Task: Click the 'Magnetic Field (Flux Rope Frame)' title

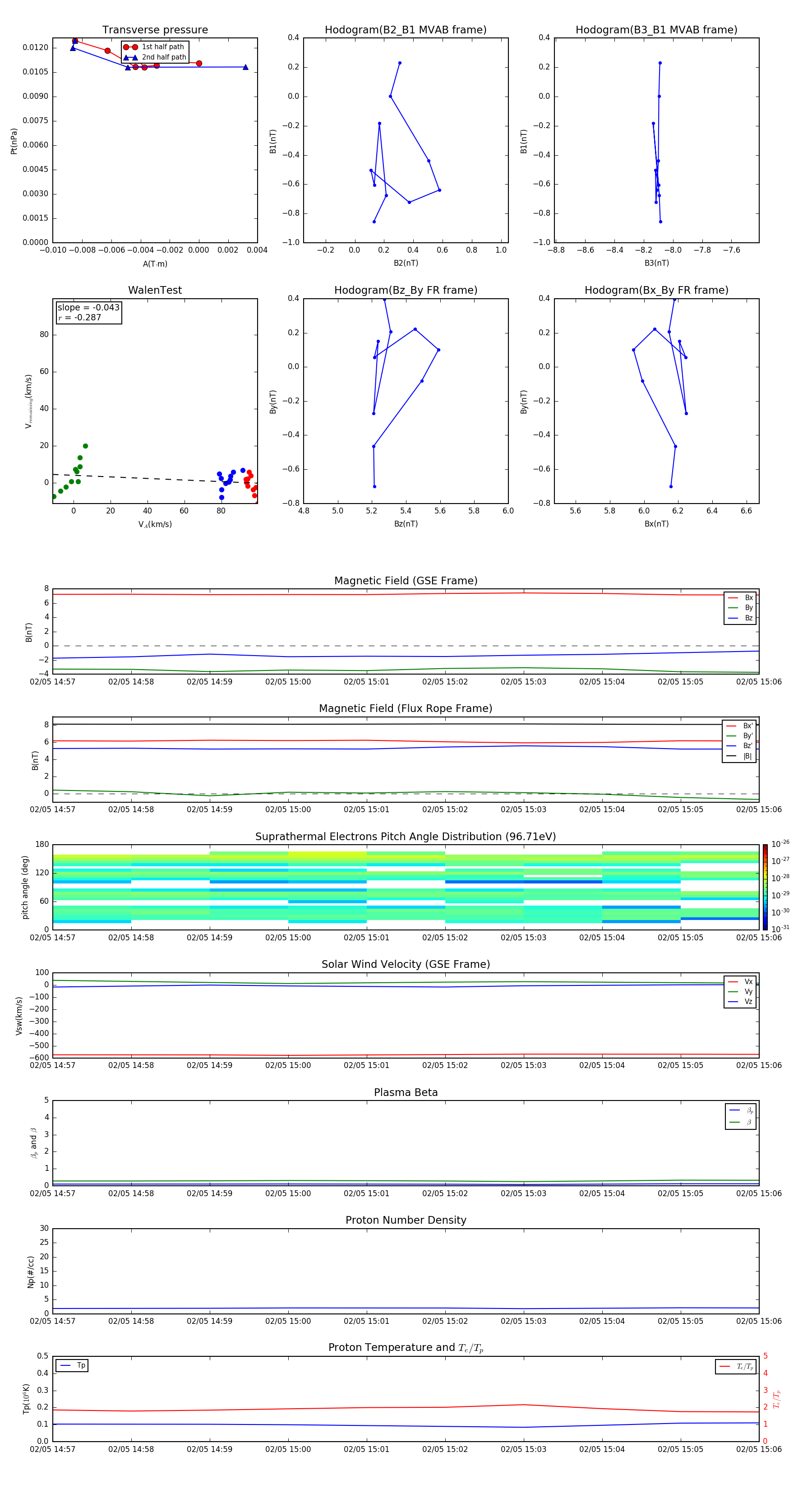Action: point(406,709)
